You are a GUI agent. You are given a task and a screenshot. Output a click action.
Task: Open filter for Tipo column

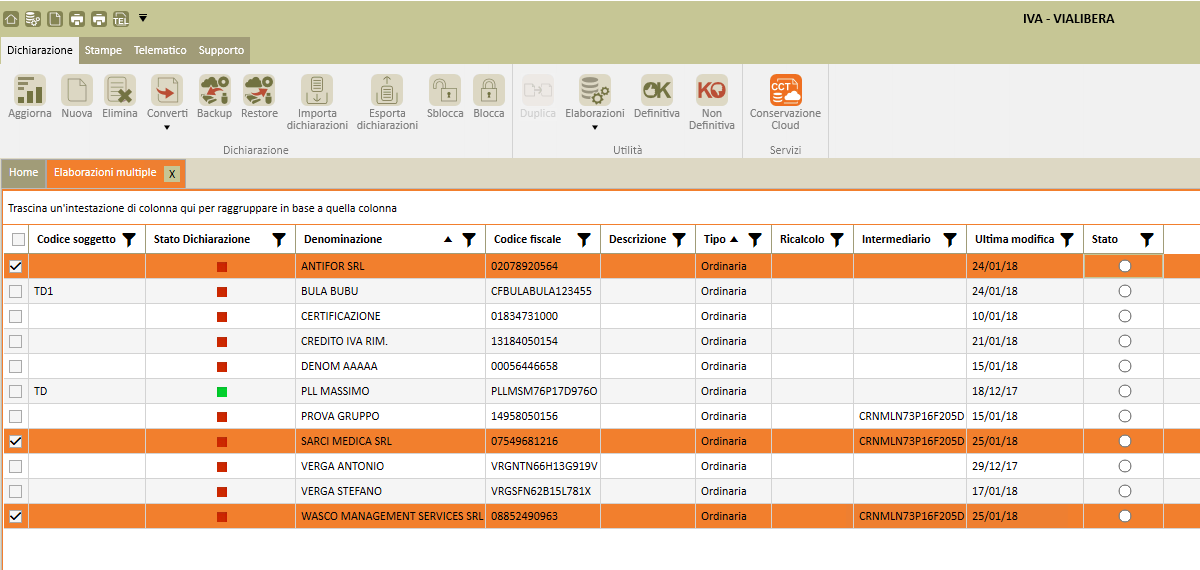pos(755,239)
